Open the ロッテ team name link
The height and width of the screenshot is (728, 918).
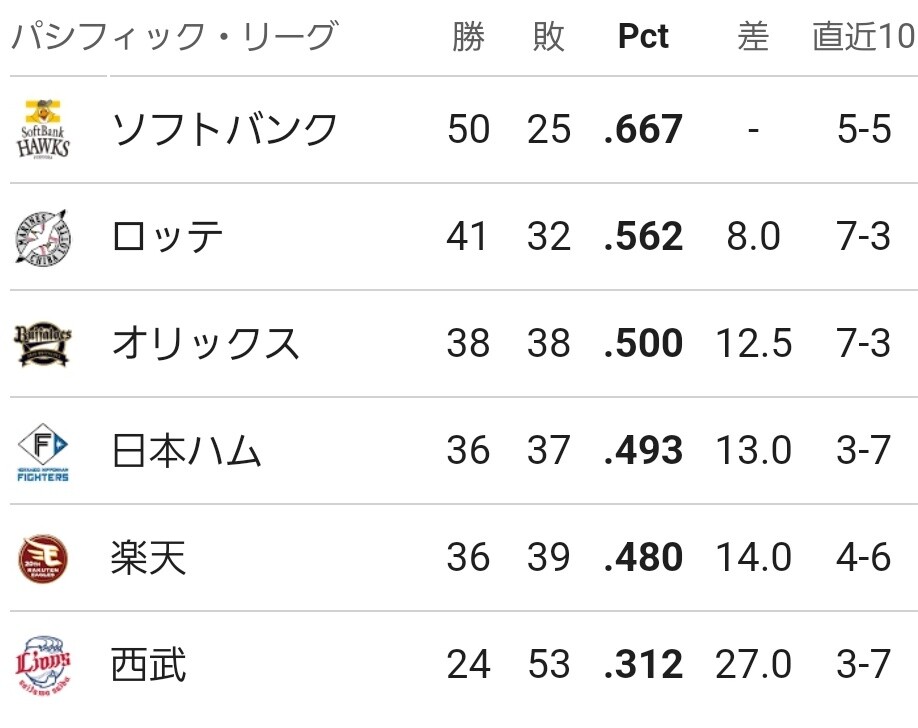point(167,237)
